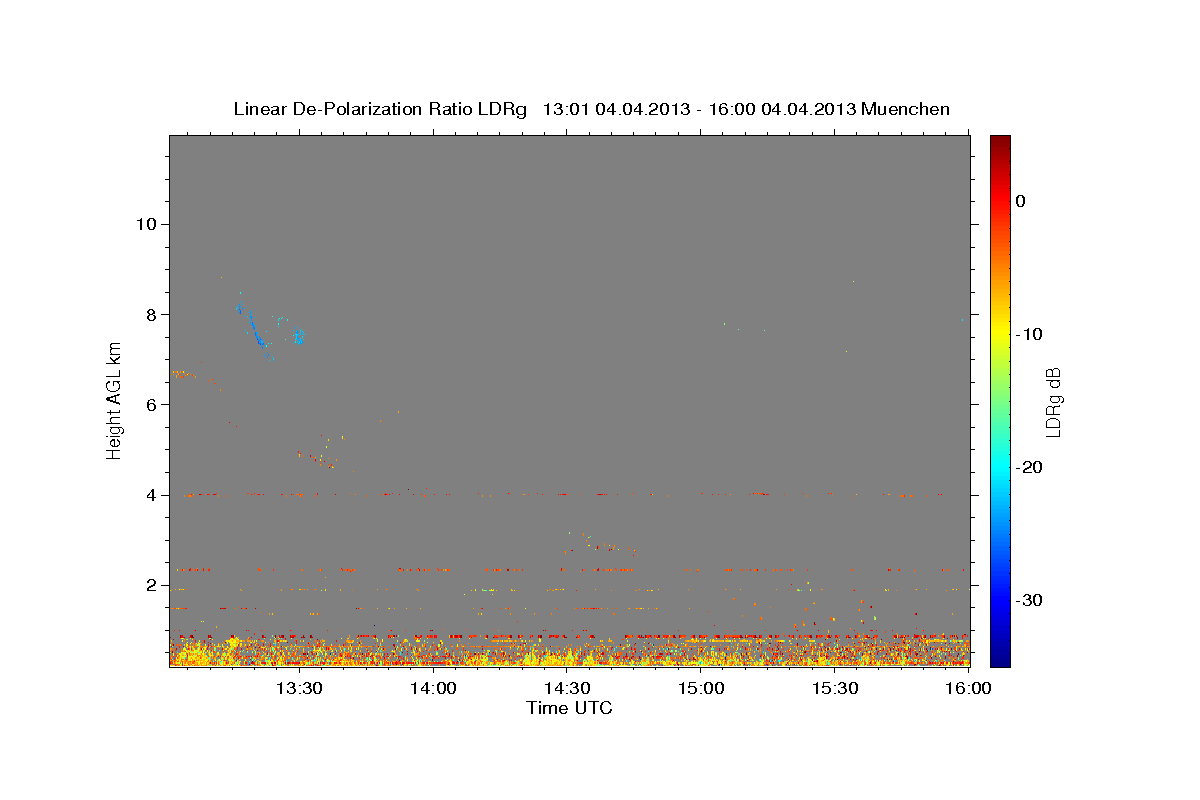The height and width of the screenshot is (800, 1200).
Task: Click the plot title 'Linear De-Polarization Ratio LDRg'
Action: pos(379,109)
